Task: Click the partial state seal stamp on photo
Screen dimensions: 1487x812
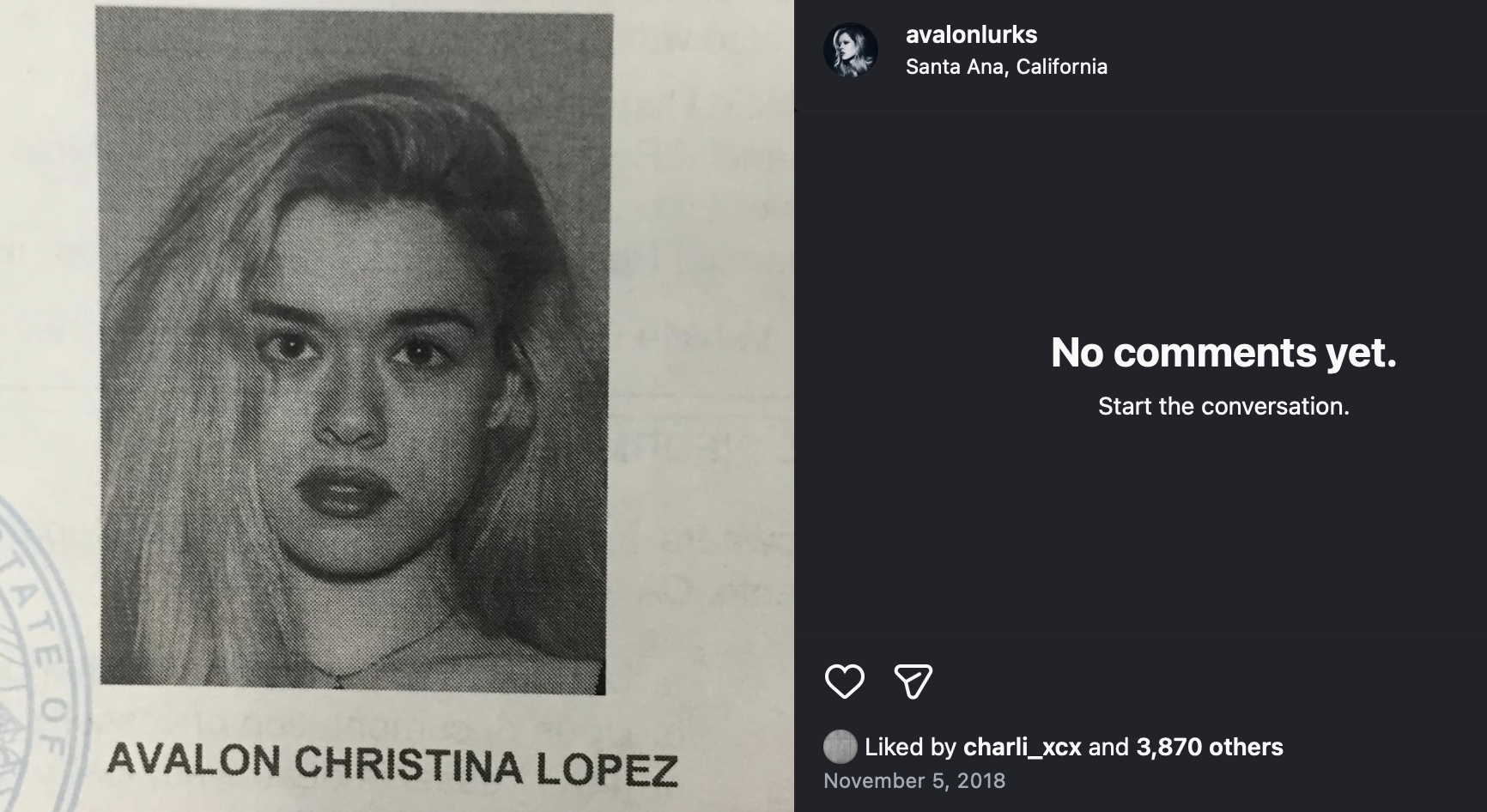Action: coord(39,652)
